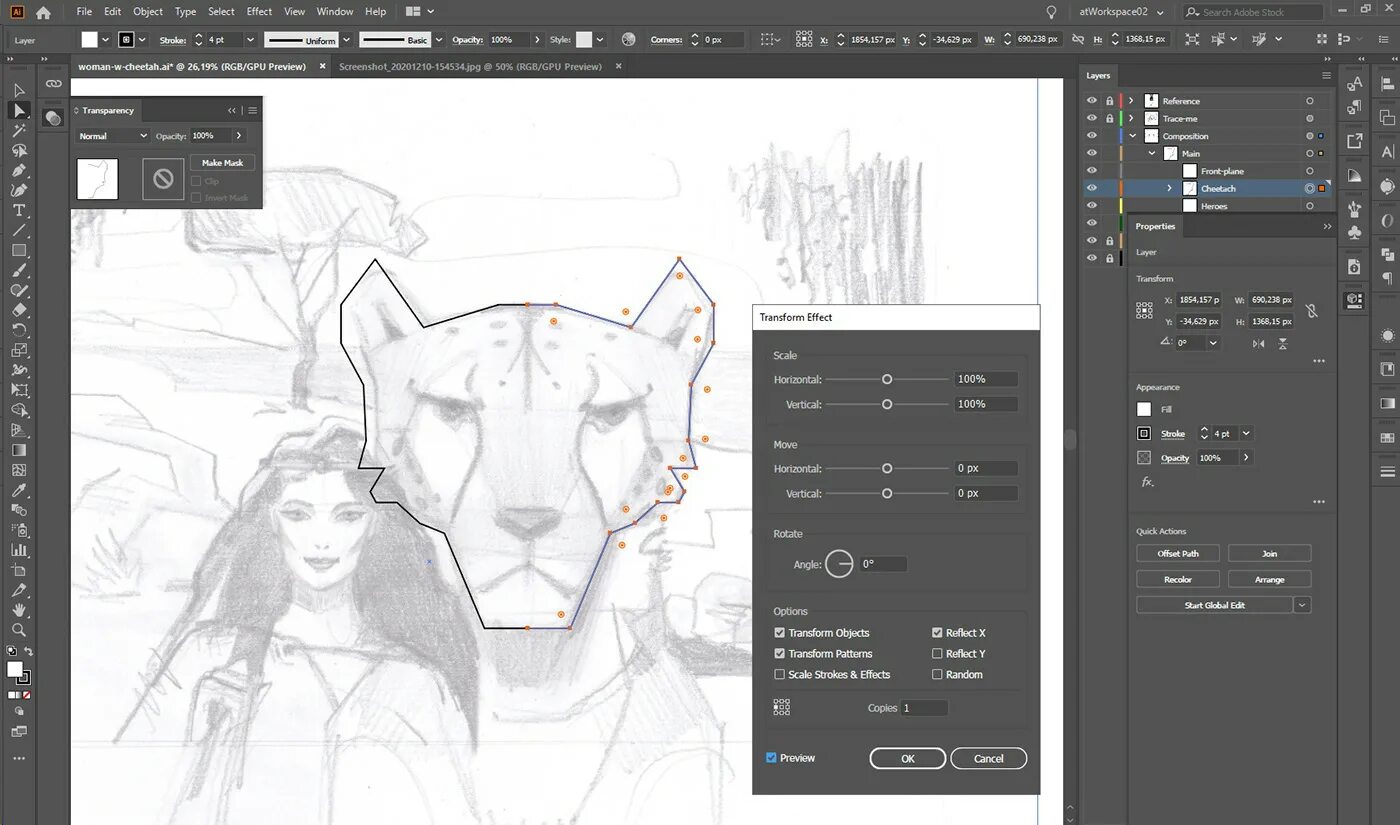
Task: Open the Window menu
Action: tap(335, 12)
